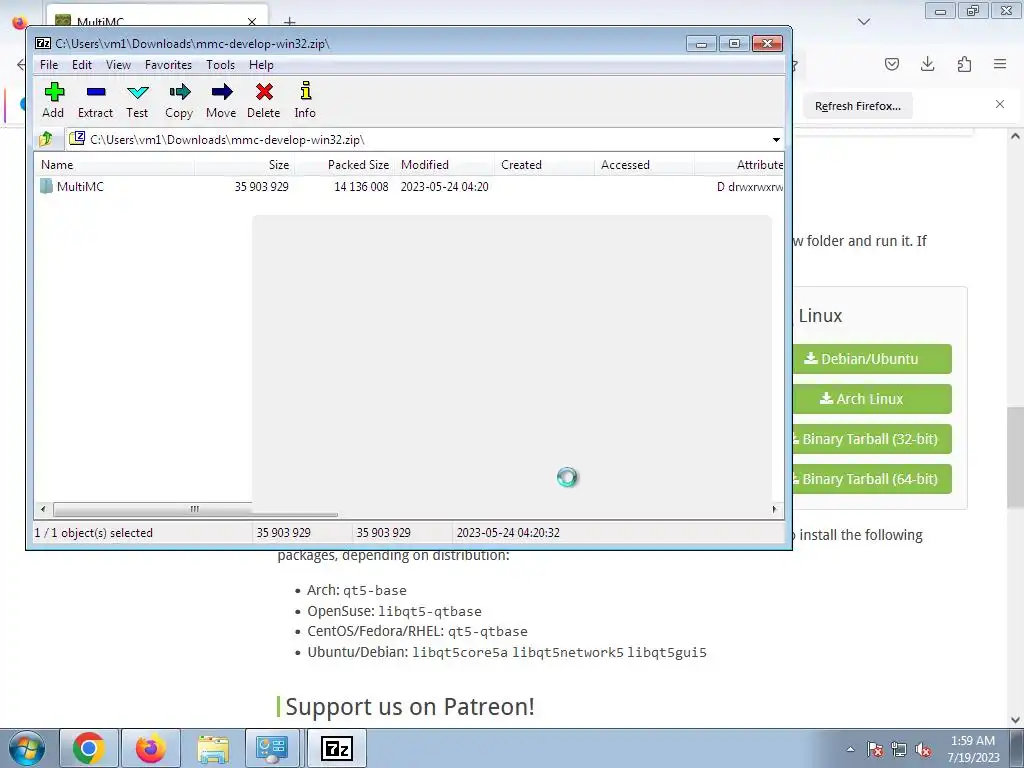Open the File menu in 7-Zip

coord(49,65)
